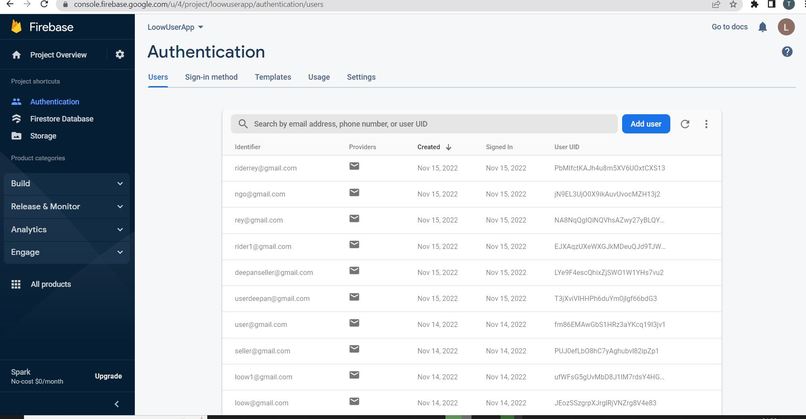This screenshot has height=419, width=806.
Task: Open Storage in the sidebar
Action: (x=43, y=136)
